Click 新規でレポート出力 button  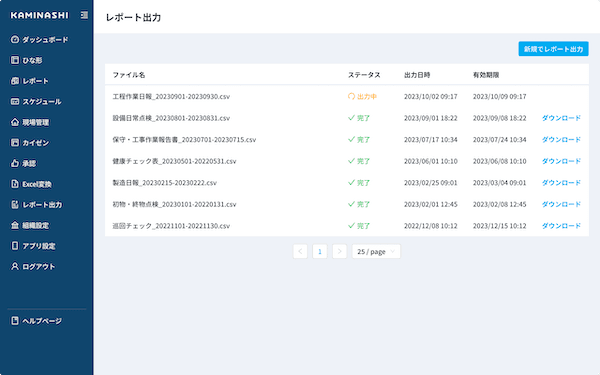coord(553,49)
